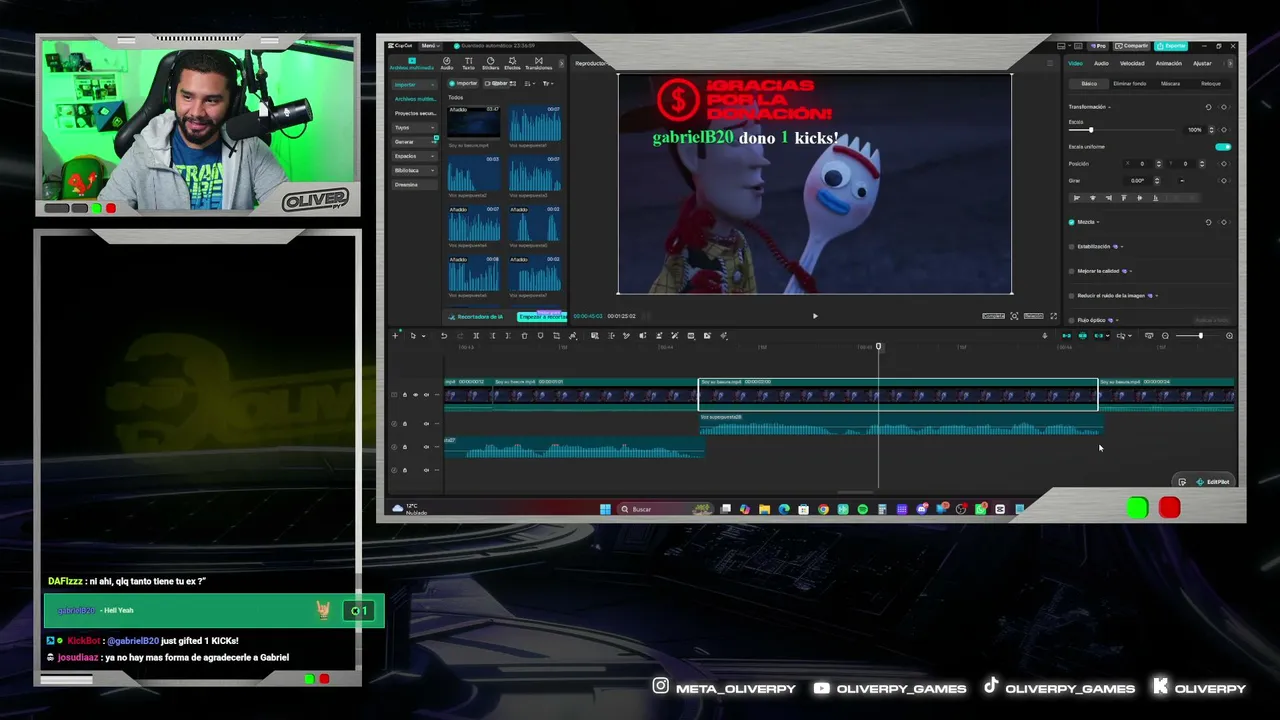The width and height of the screenshot is (1280, 720).
Task: Click the Escala percentage field
Action: pyautogui.click(x=1195, y=130)
